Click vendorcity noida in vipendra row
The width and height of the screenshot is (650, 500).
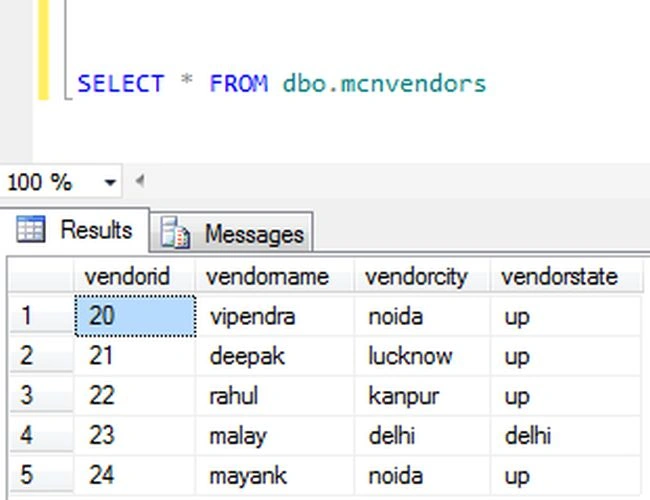click(422, 316)
